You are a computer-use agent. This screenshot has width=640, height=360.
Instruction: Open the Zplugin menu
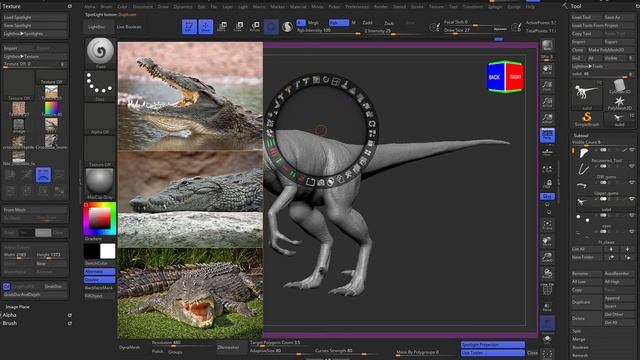coord(495,7)
